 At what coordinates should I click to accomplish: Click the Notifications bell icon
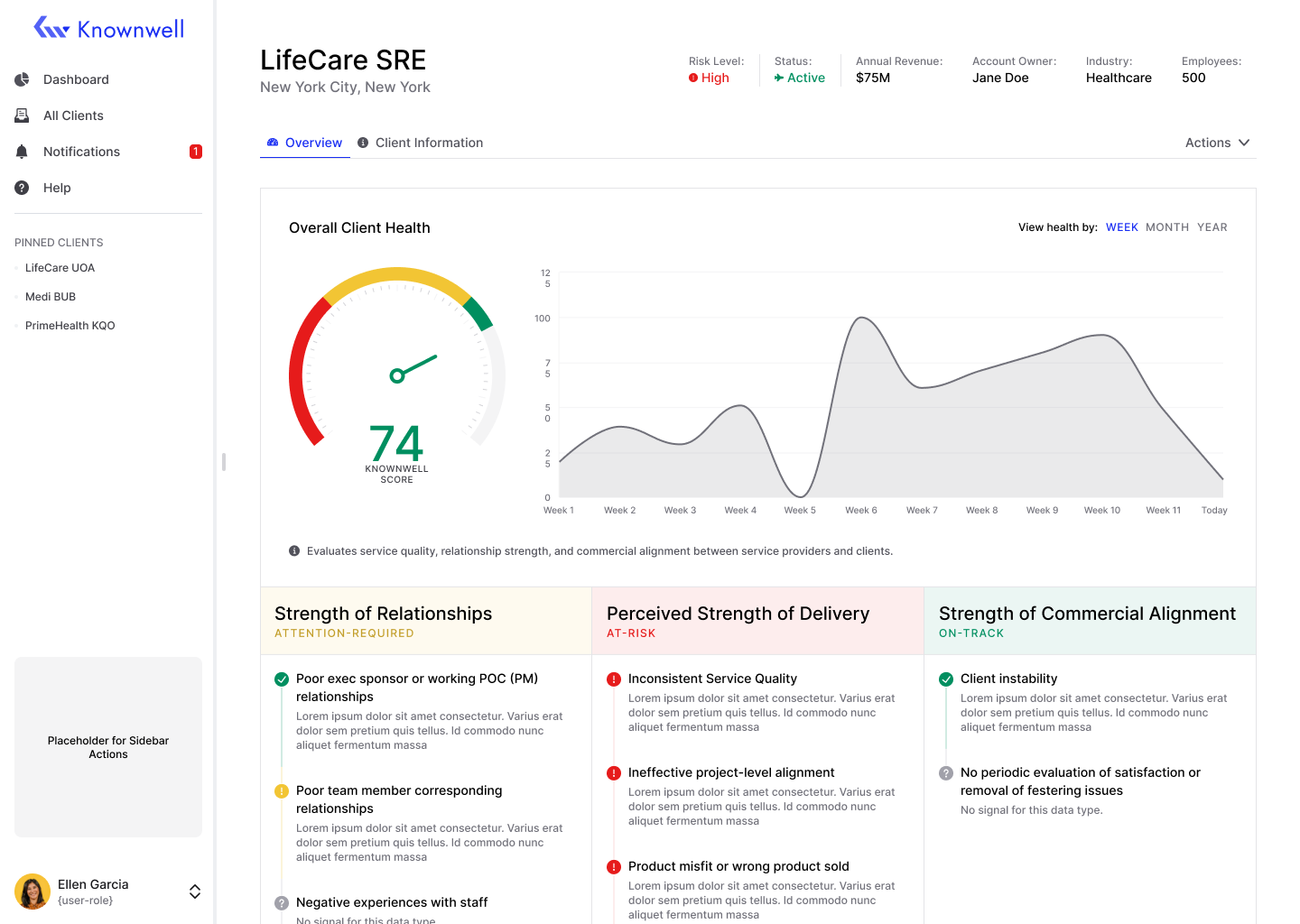22,152
